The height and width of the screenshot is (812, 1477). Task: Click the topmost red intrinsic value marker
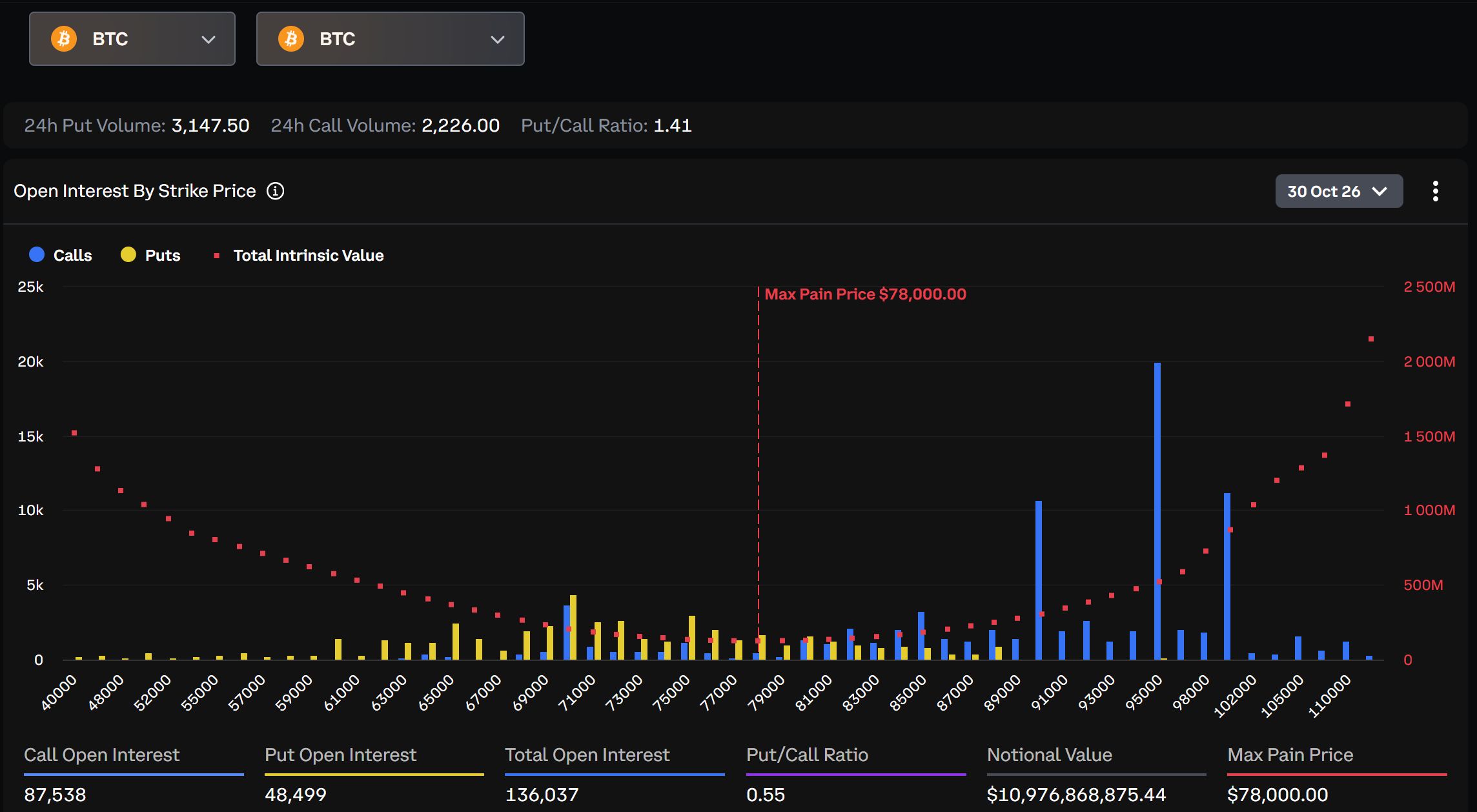pos(1371,339)
